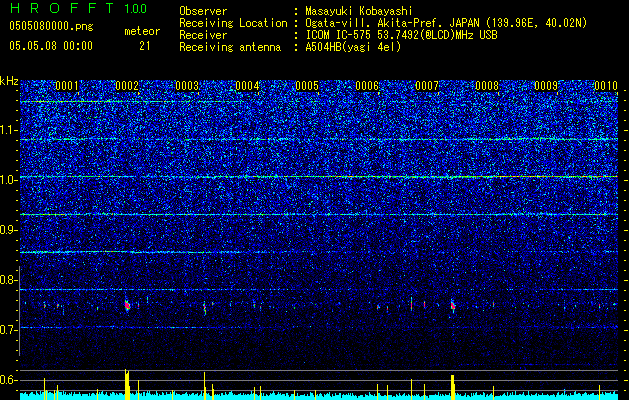
Task: Select the 1.0 kHz axis label
Action: (x=9, y=180)
